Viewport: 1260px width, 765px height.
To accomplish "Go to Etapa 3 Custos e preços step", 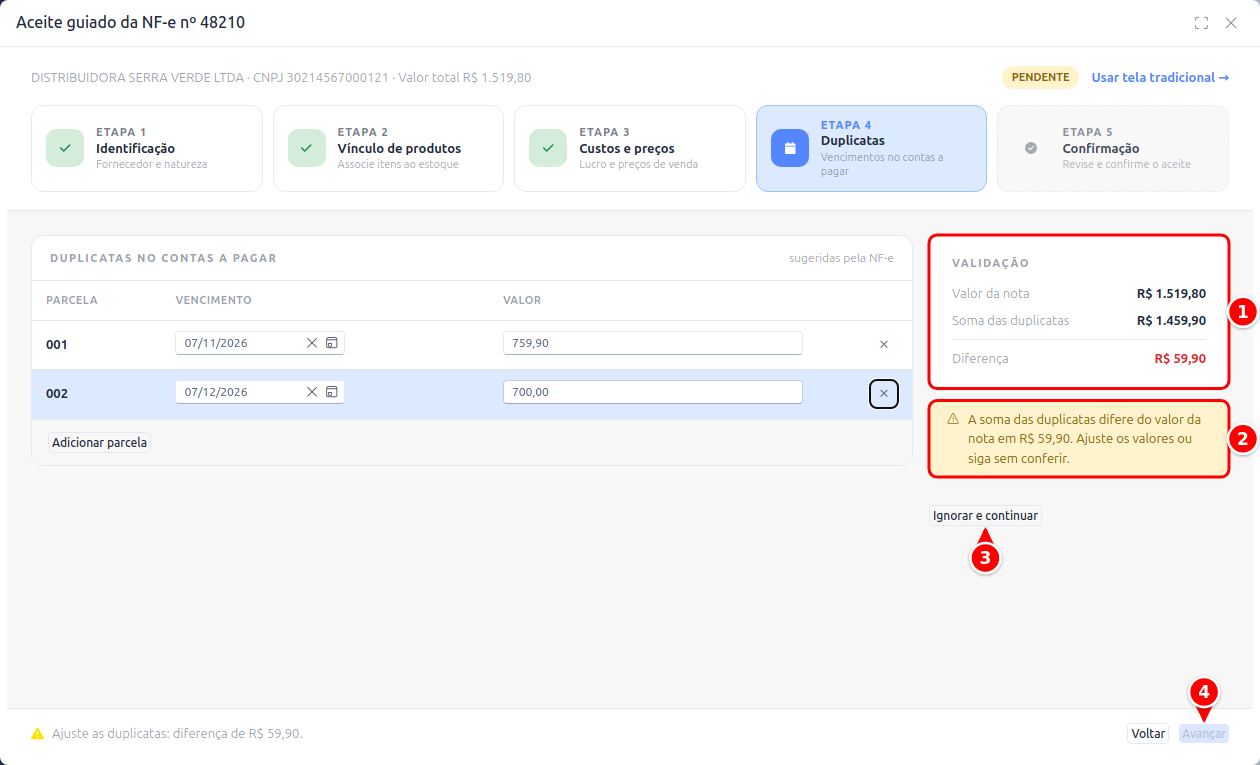I will [630, 148].
